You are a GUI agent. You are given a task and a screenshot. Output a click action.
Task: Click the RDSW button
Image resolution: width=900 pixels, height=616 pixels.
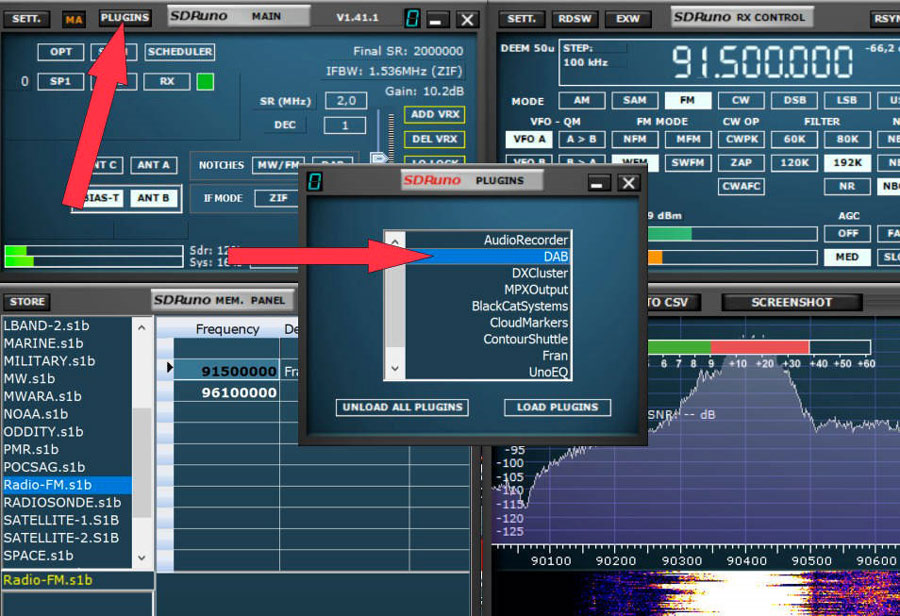tap(574, 19)
